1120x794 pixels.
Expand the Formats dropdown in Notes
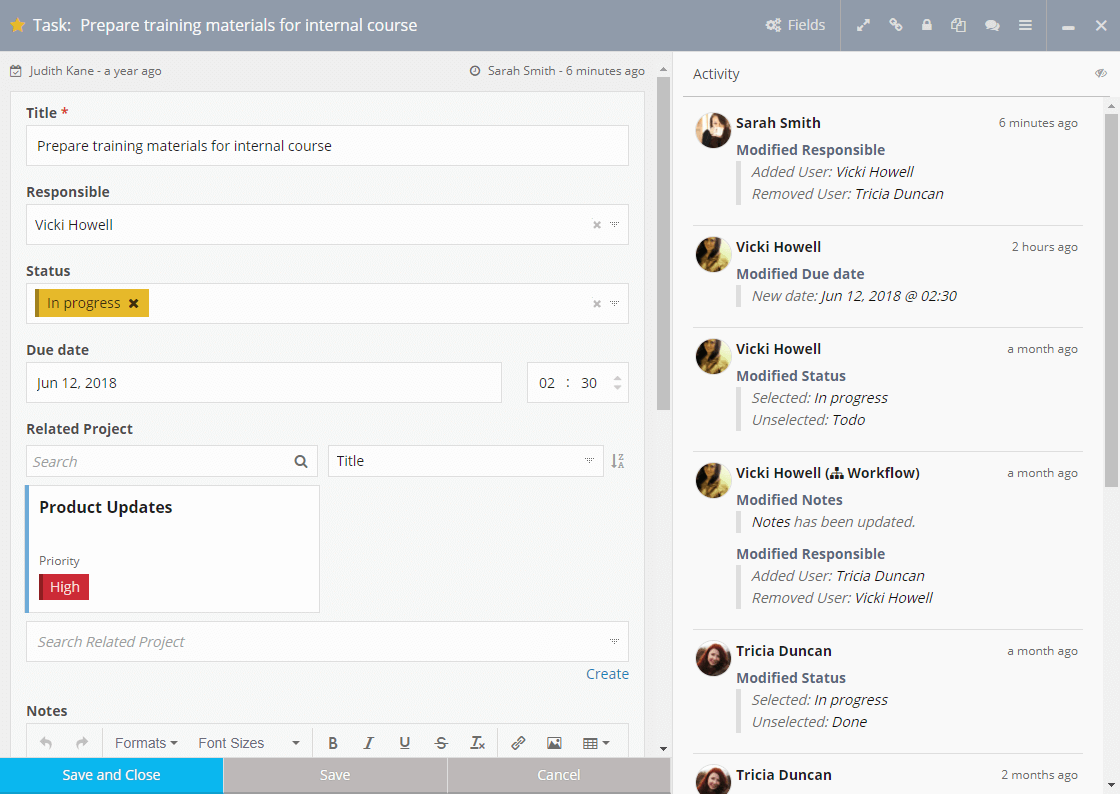[x=146, y=743]
